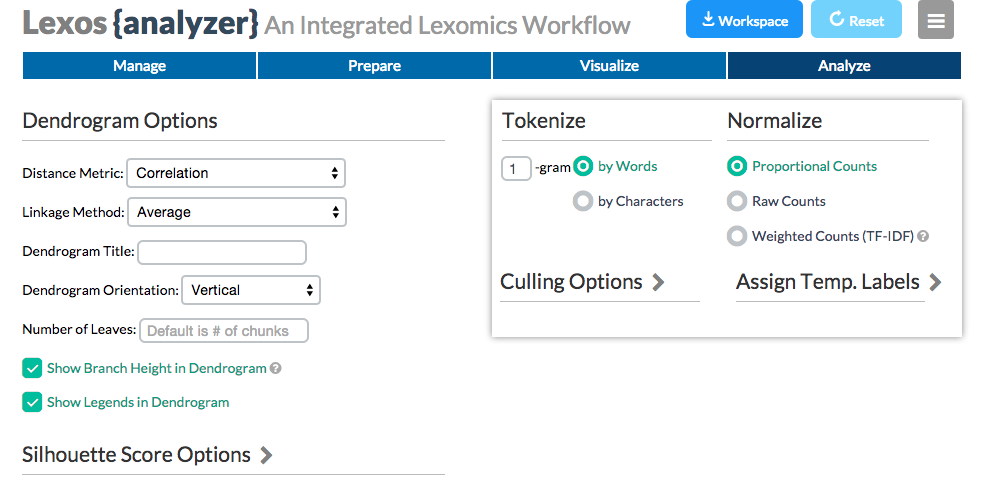Image resolution: width=1006 pixels, height=491 pixels.
Task: Open the Linkage Method dropdown
Action: point(237,212)
